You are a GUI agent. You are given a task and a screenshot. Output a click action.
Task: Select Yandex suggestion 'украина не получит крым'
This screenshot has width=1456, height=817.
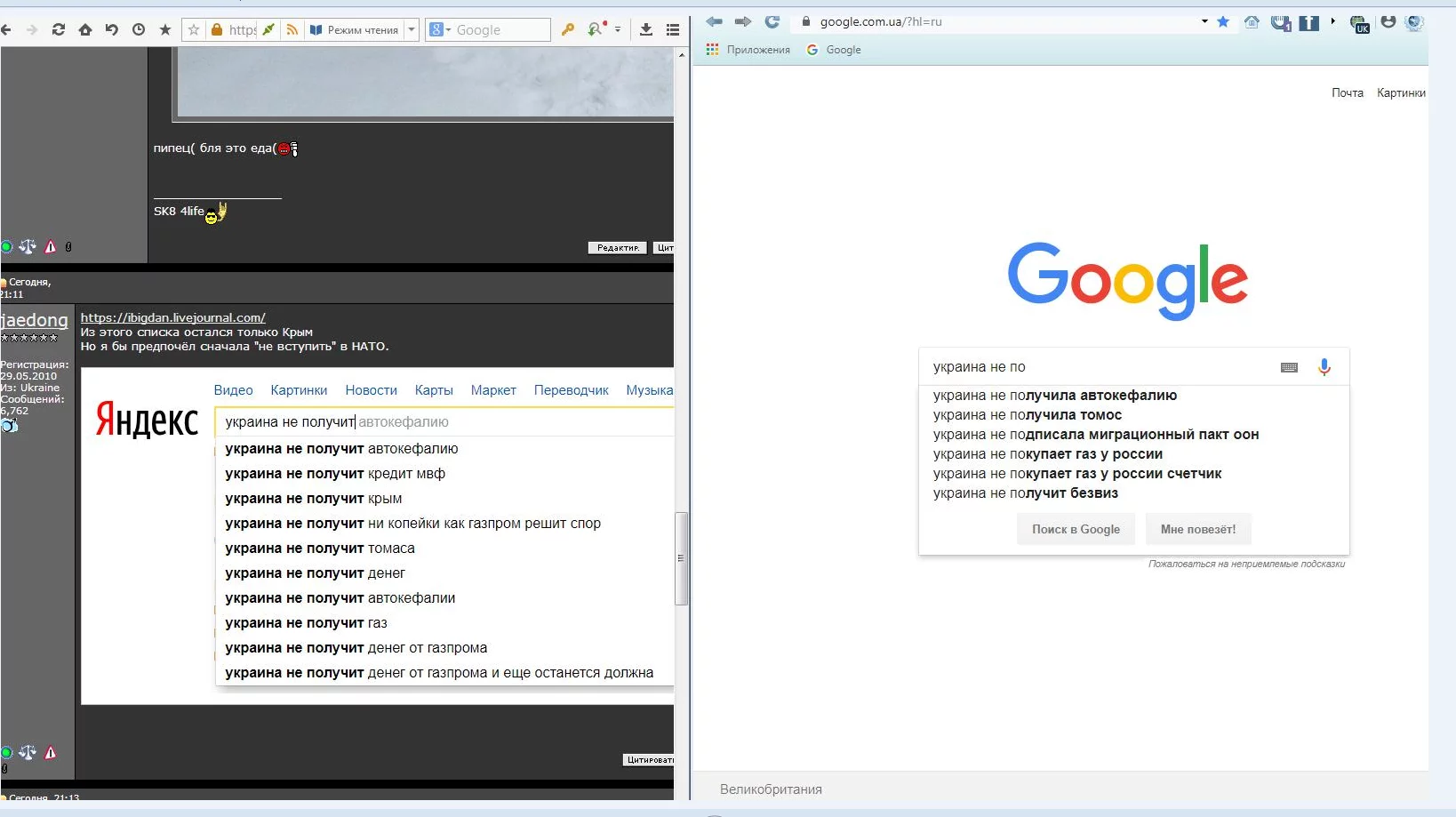coord(313,499)
